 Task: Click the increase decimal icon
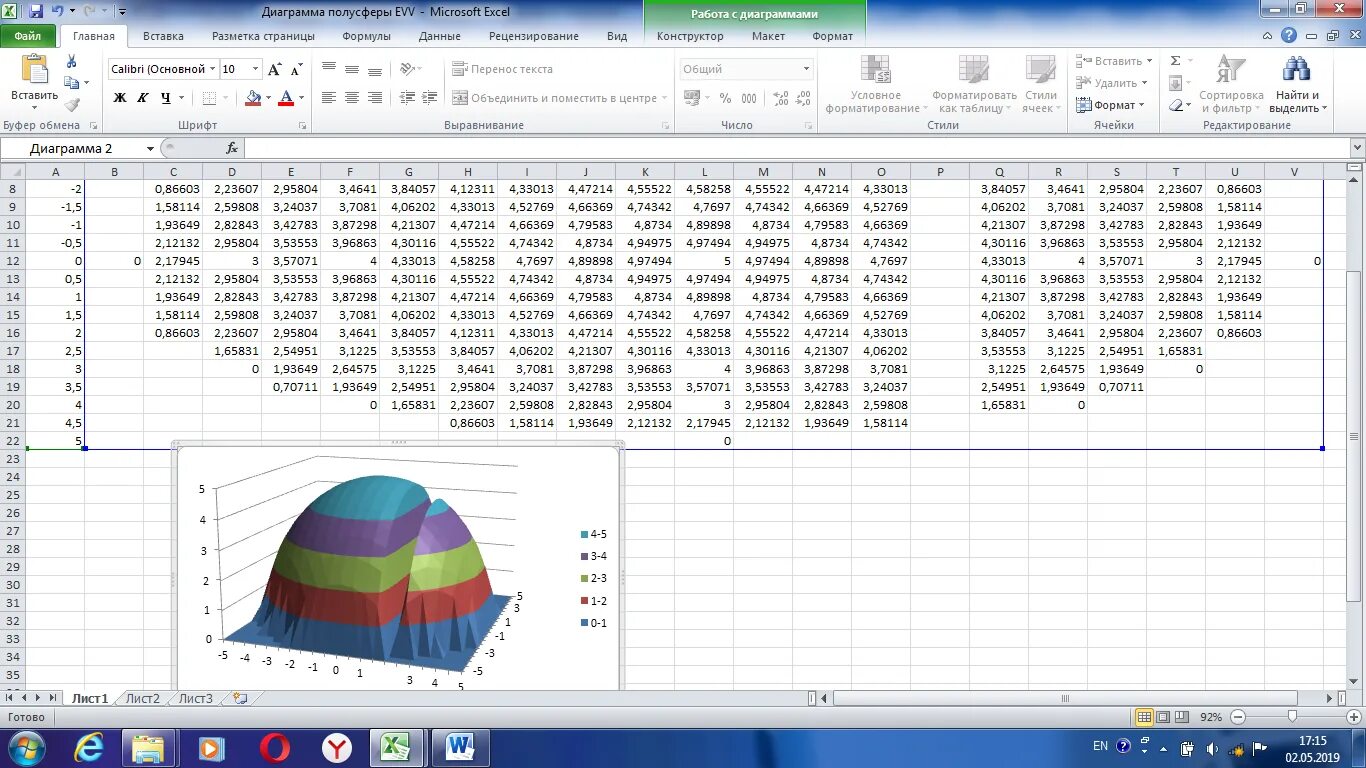coord(780,98)
